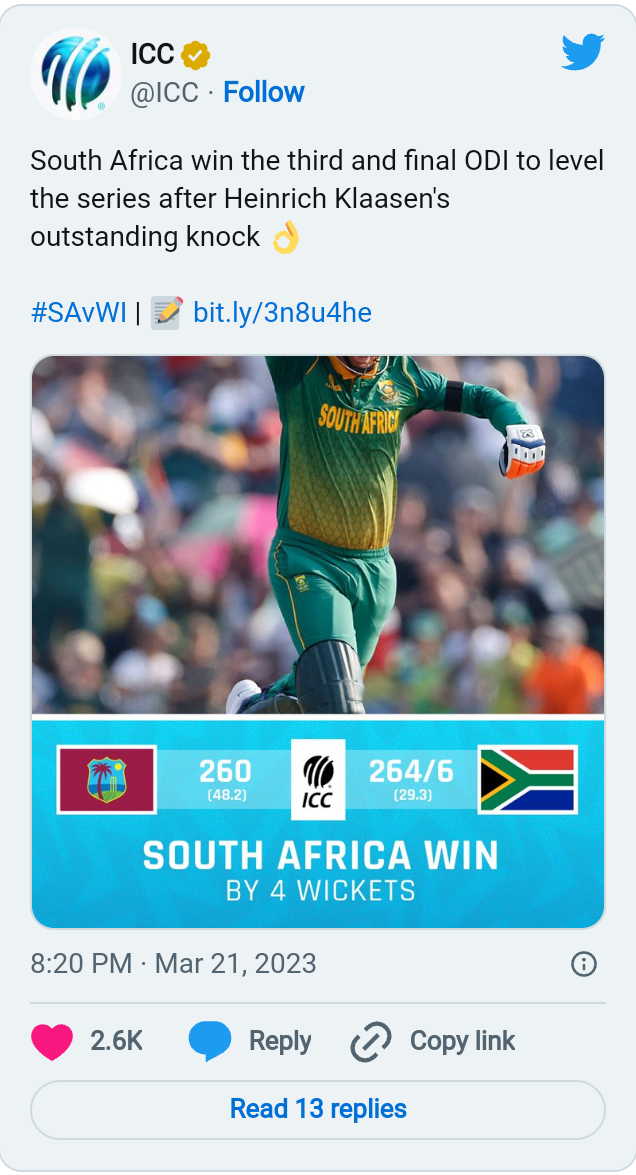636x1175 pixels.
Task: Click the South Africa flag
Action: click(527, 779)
